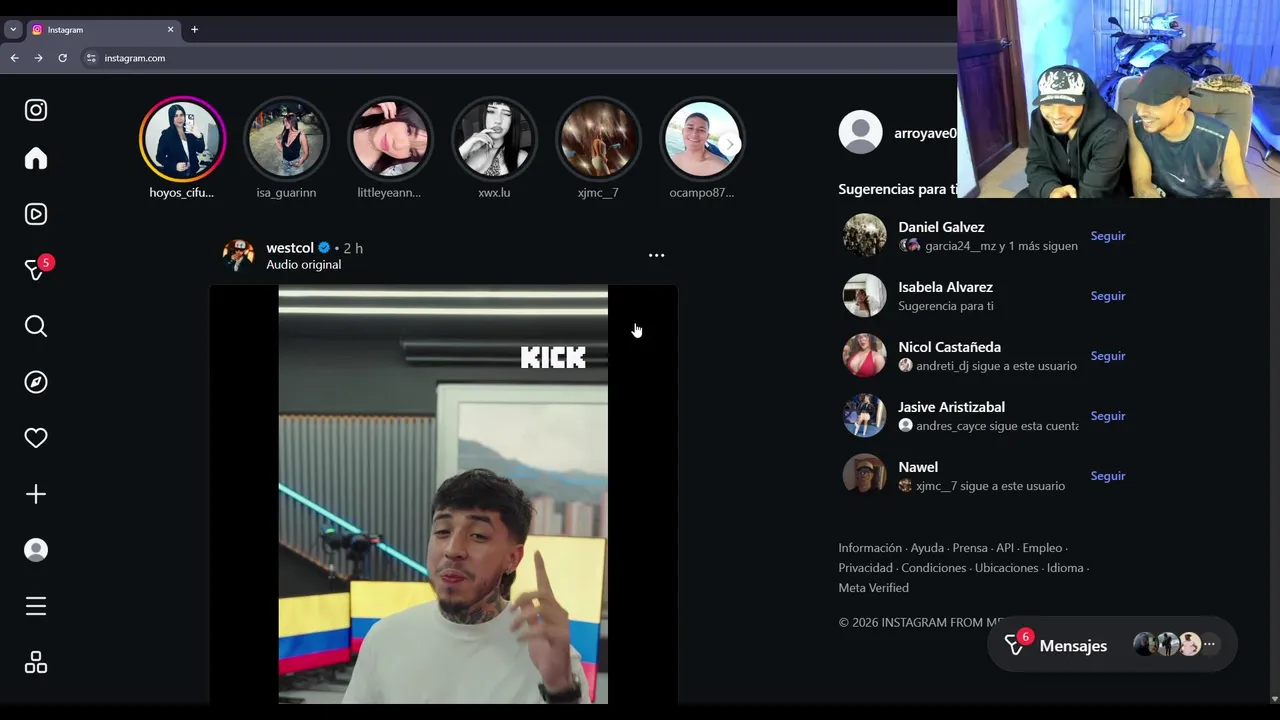Image resolution: width=1280 pixels, height=720 pixels.
Task: Open Isabela Alvarez profile name
Action: click(x=945, y=287)
